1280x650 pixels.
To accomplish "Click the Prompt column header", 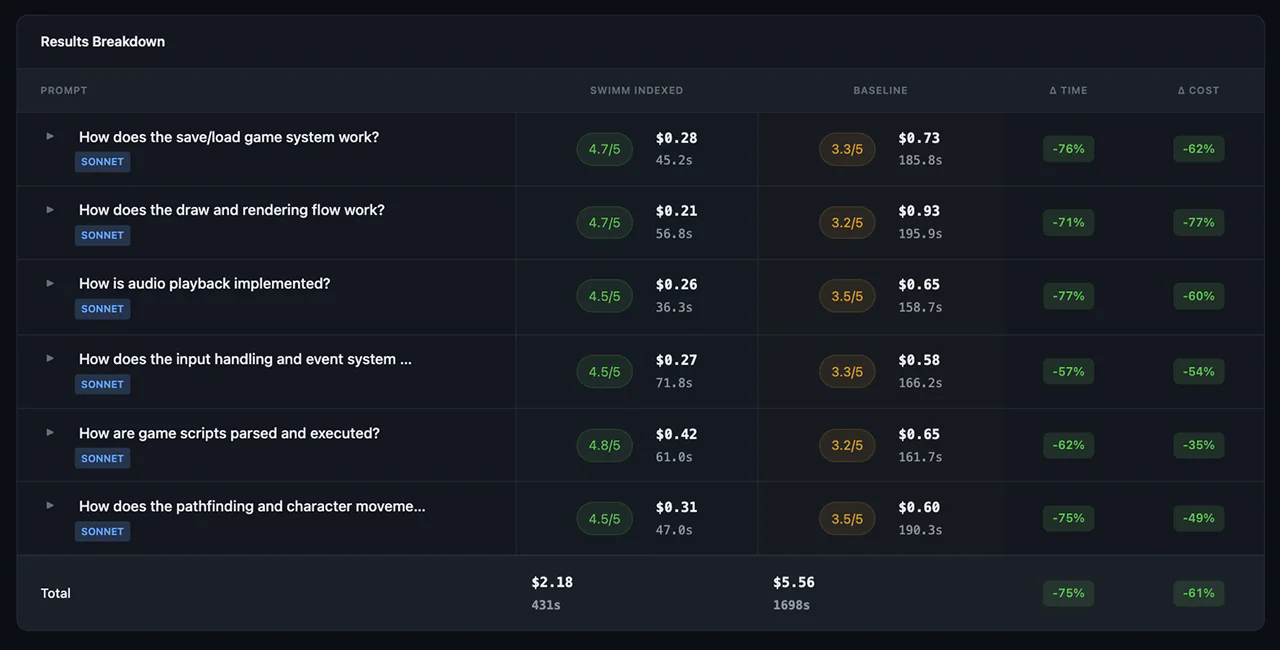I will (64, 90).
